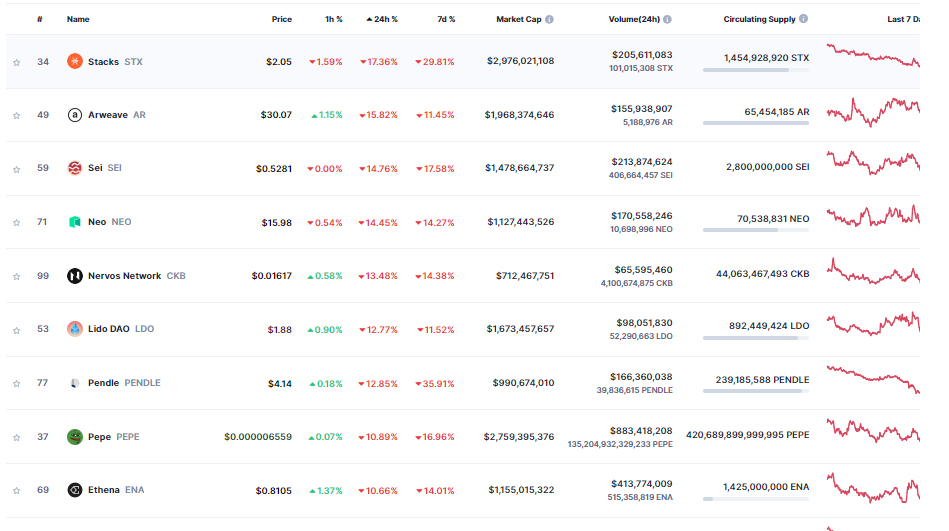Open the Pepe 7-day sparkline chart
Viewport: 949px width, 531px height.
pyautogui.click(x=873, y=430)
